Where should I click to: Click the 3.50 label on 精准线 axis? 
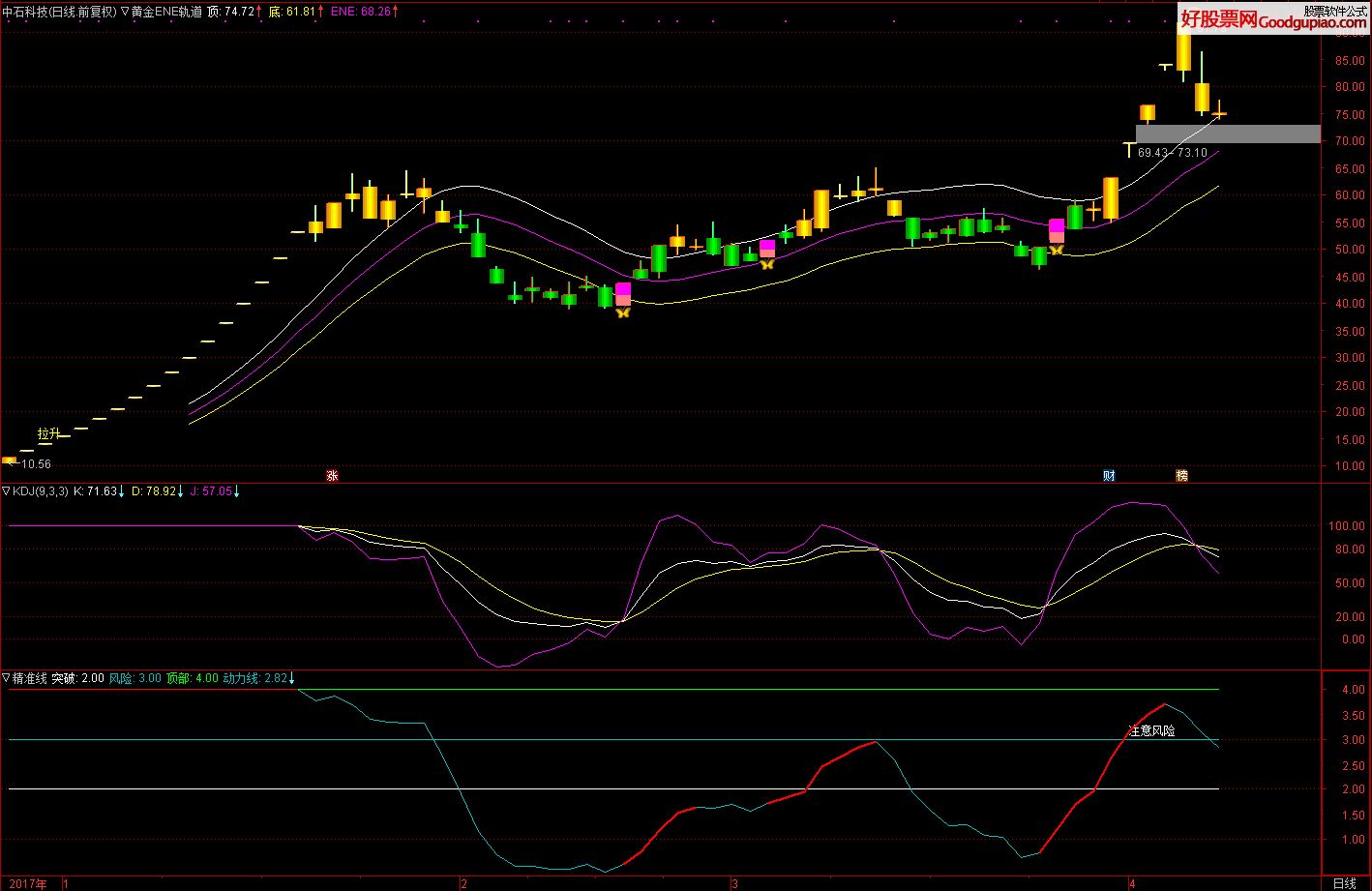(1352, 716)
